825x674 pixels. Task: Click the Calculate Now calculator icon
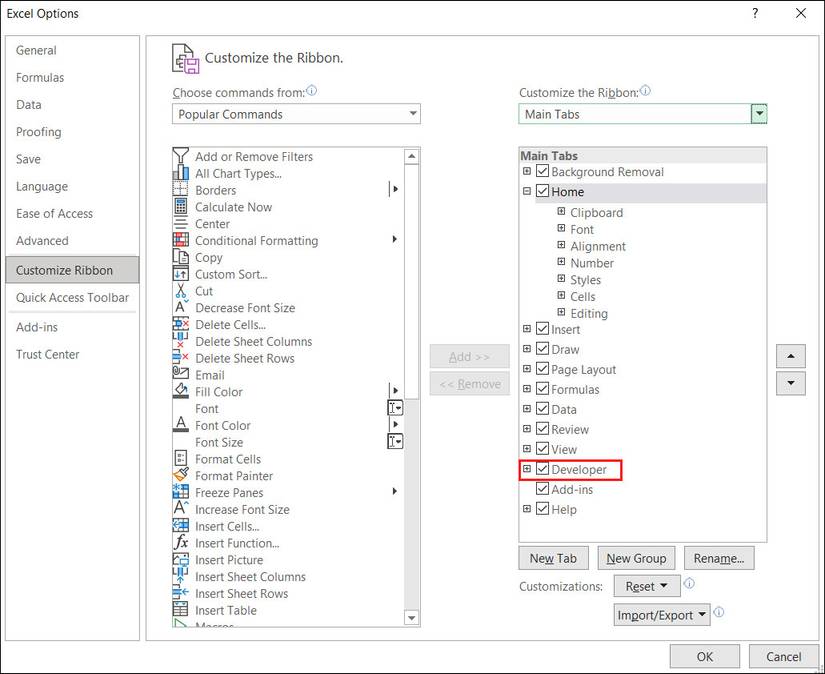pos(180,206)
